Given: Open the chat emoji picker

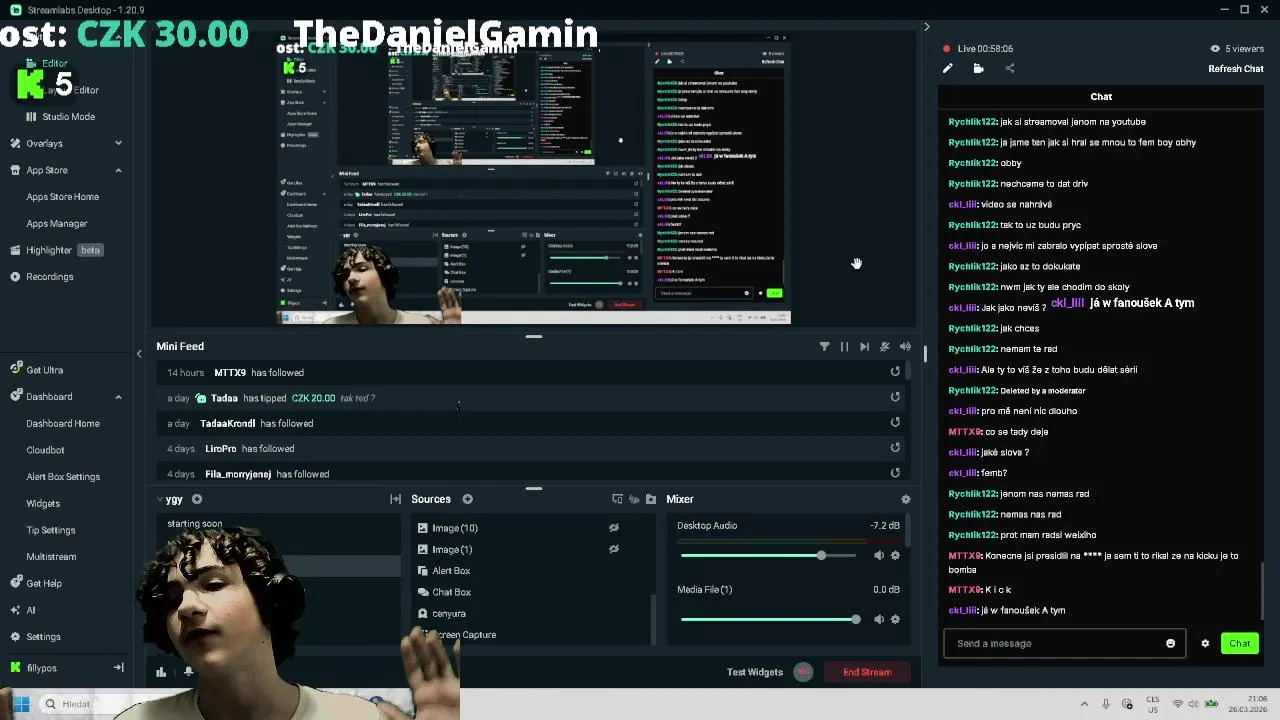Looking at the screenshot, I should (1170, 643).
